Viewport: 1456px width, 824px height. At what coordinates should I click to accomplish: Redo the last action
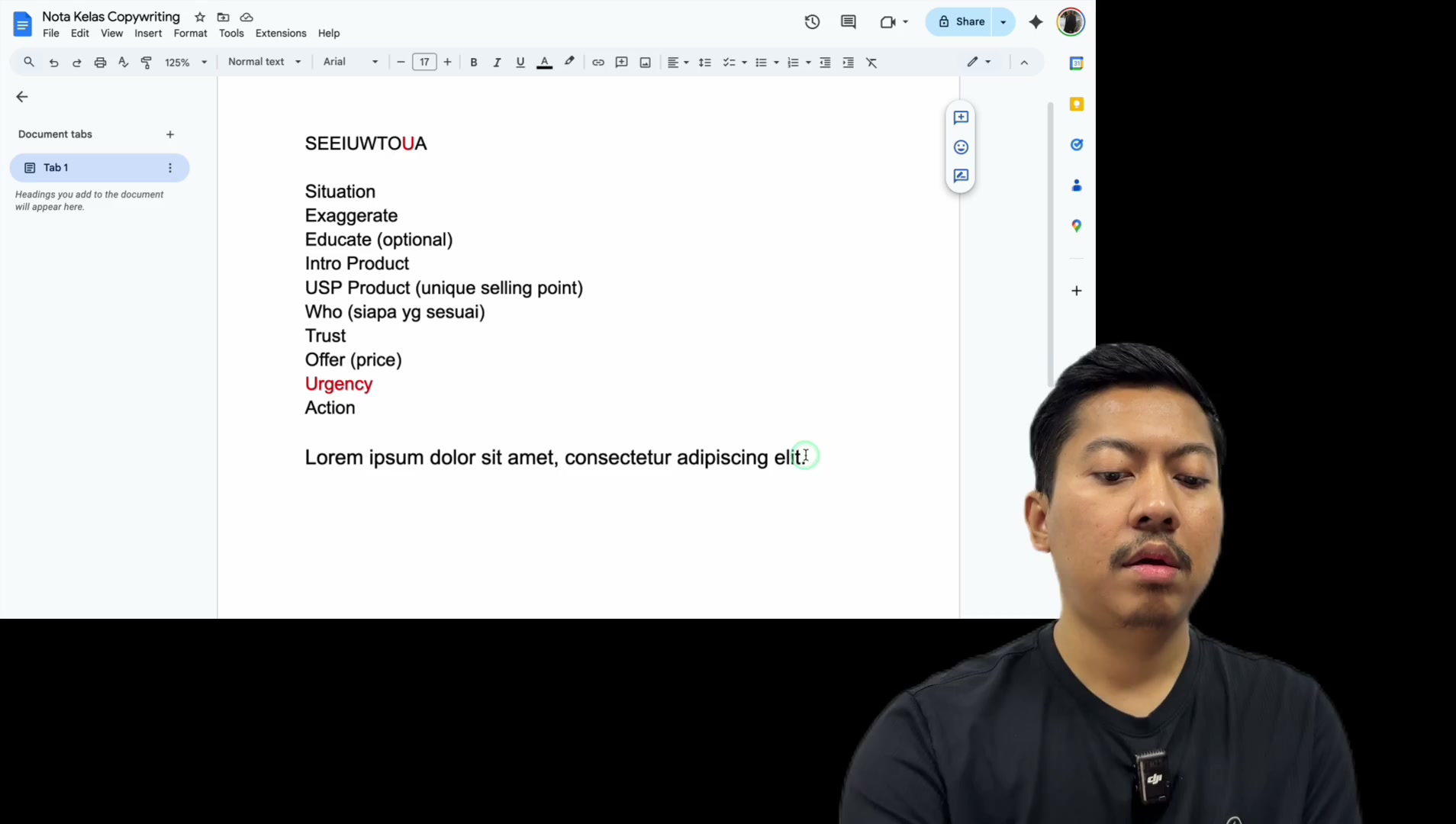[76, 63]
